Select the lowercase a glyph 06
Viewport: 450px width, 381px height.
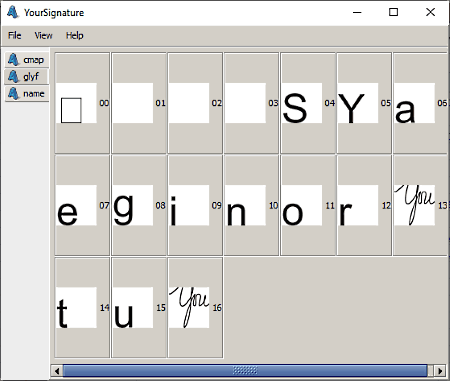tap(420, 103)
